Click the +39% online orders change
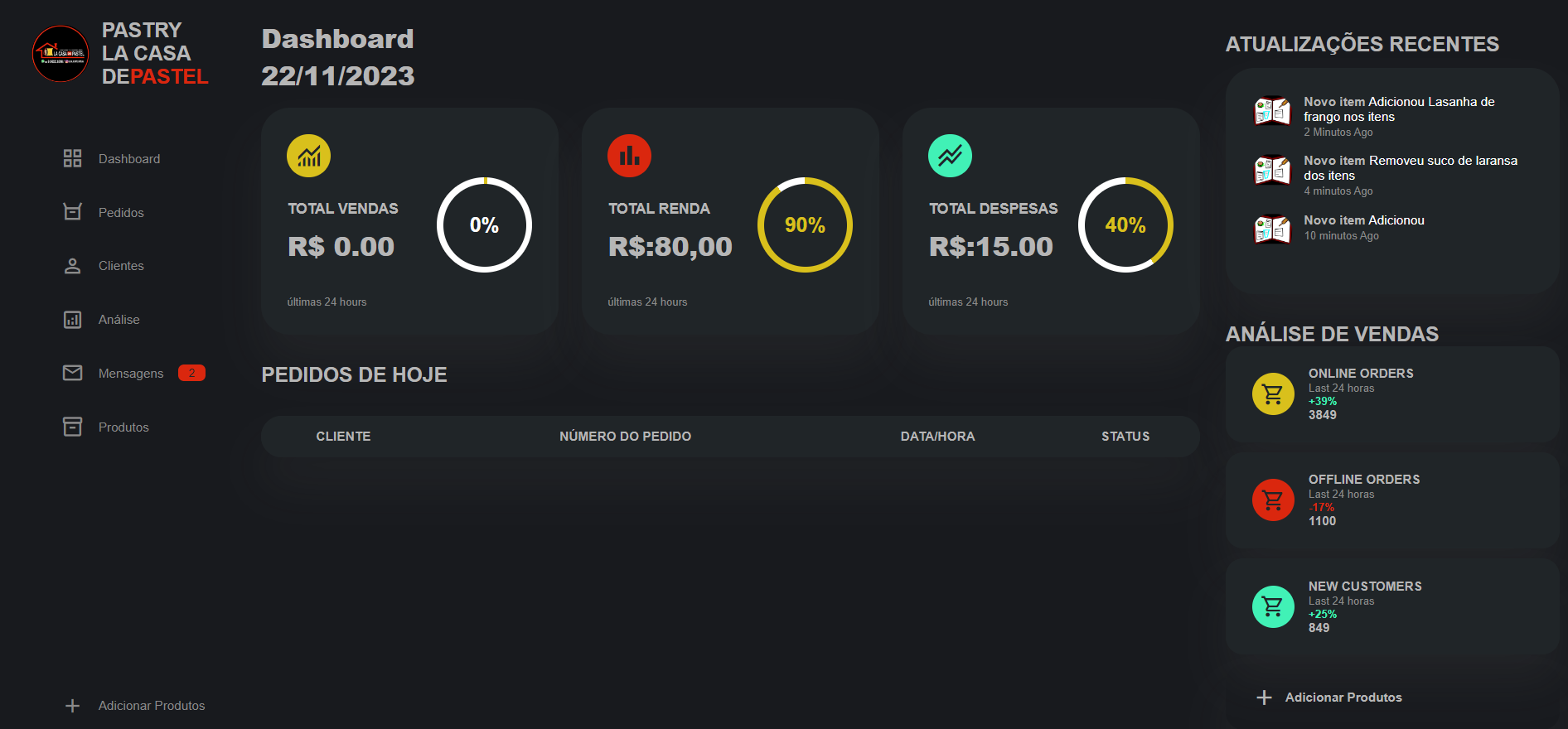This screenshot has height=729, width=1568. pyautogui.click(x=1323, y=402)
